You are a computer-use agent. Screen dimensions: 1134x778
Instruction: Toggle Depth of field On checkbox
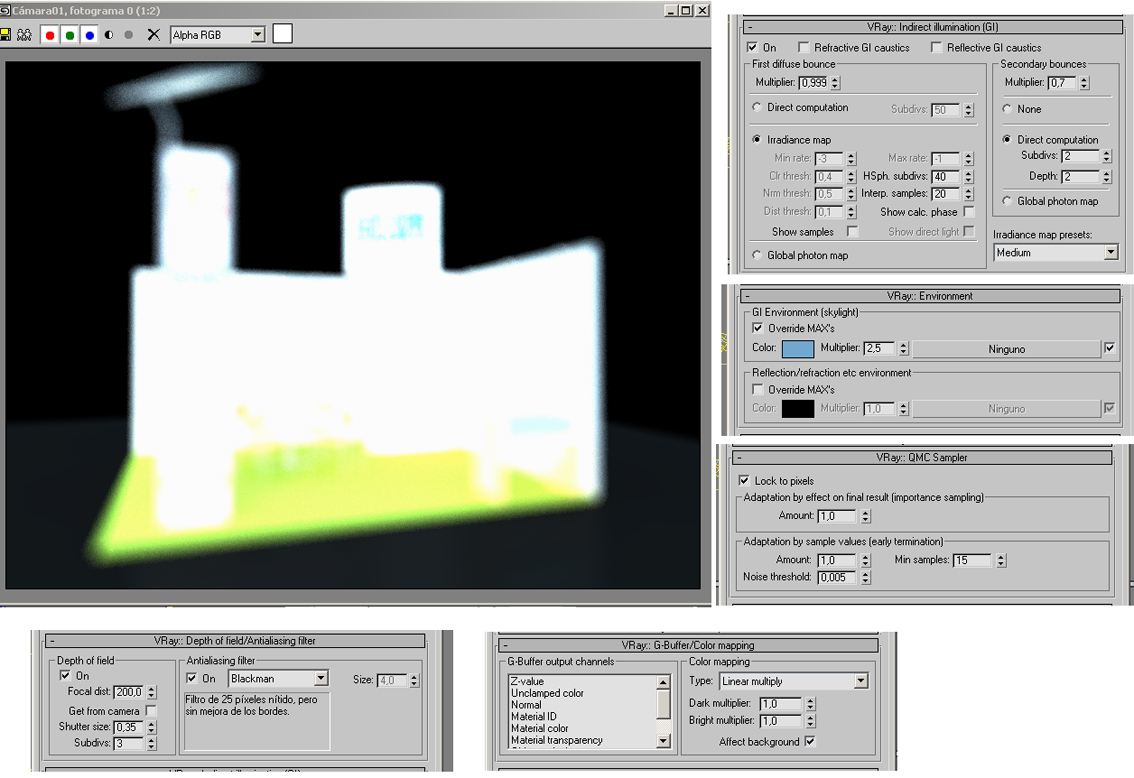pyautogui.click(x=65, y=675)
